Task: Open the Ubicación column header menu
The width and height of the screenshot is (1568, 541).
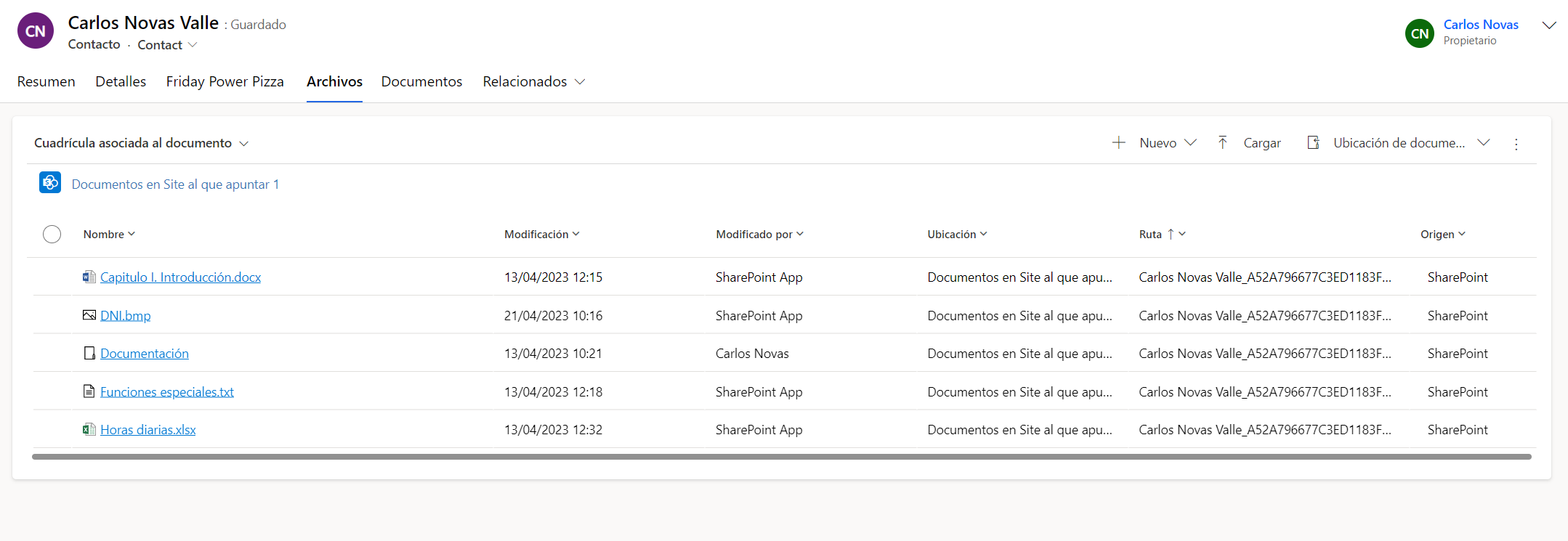Action: (x=957, y=234)
